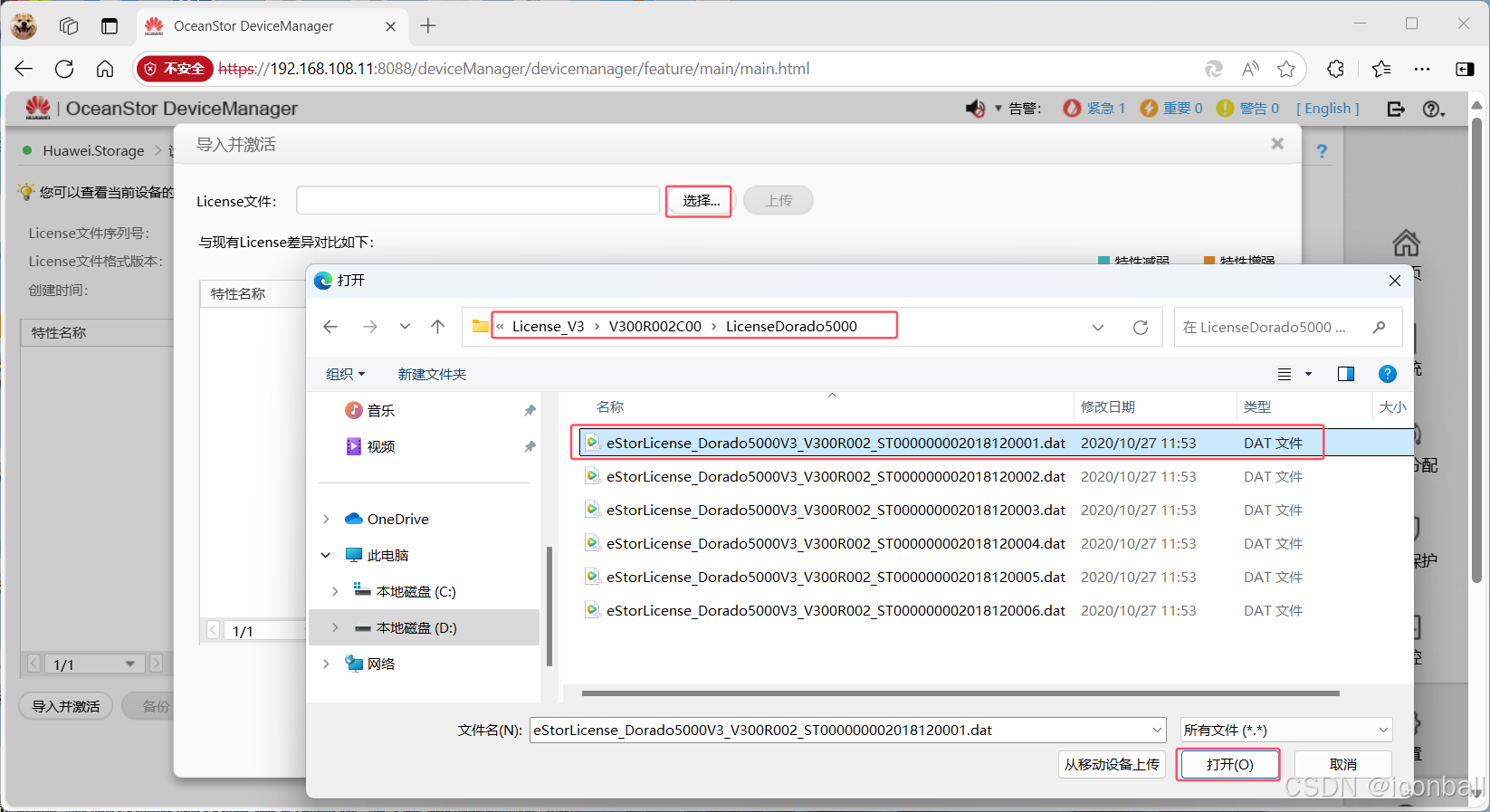
Task: Open the 组织 dropdown menu
Action: (x=345, y=374)
